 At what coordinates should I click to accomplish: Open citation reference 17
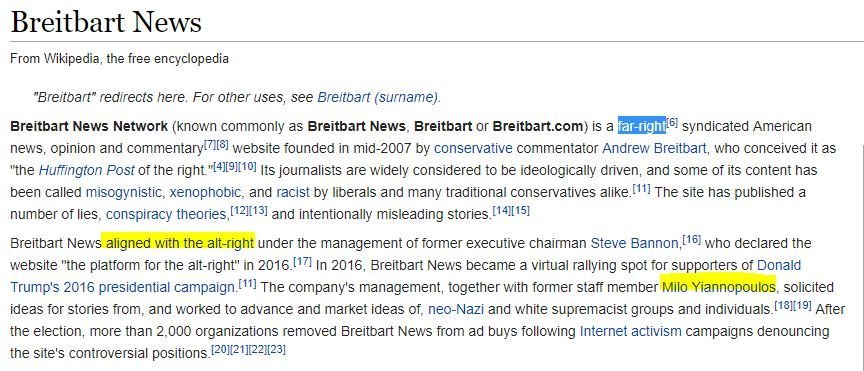pos(302,261)
